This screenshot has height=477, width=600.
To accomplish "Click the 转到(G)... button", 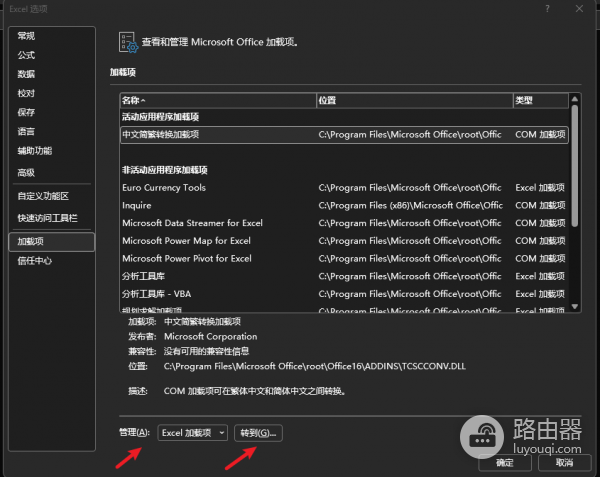I will pos(258,433).
